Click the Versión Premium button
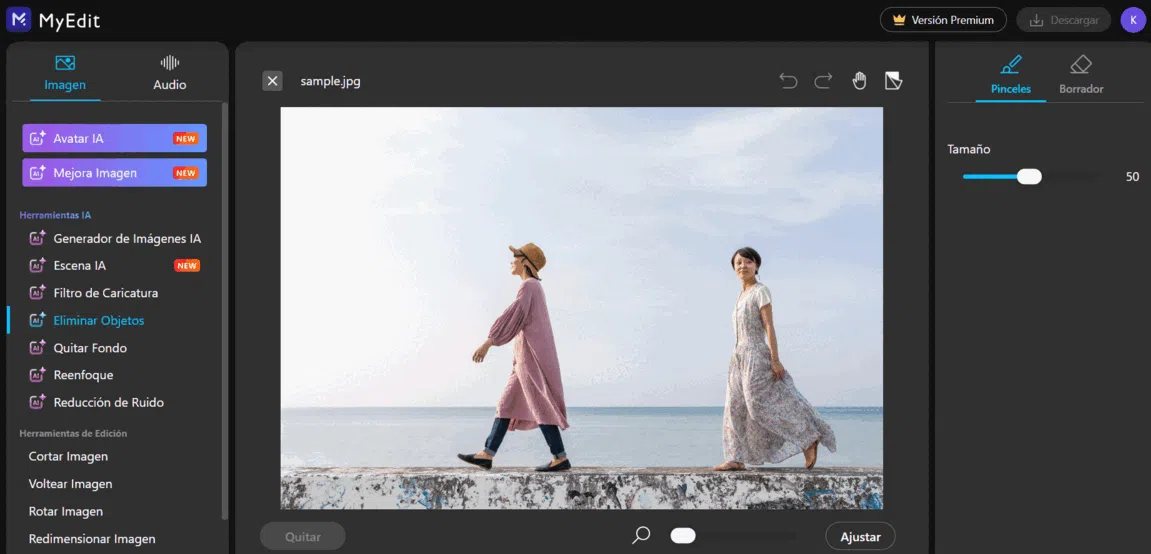 point(943,20)
